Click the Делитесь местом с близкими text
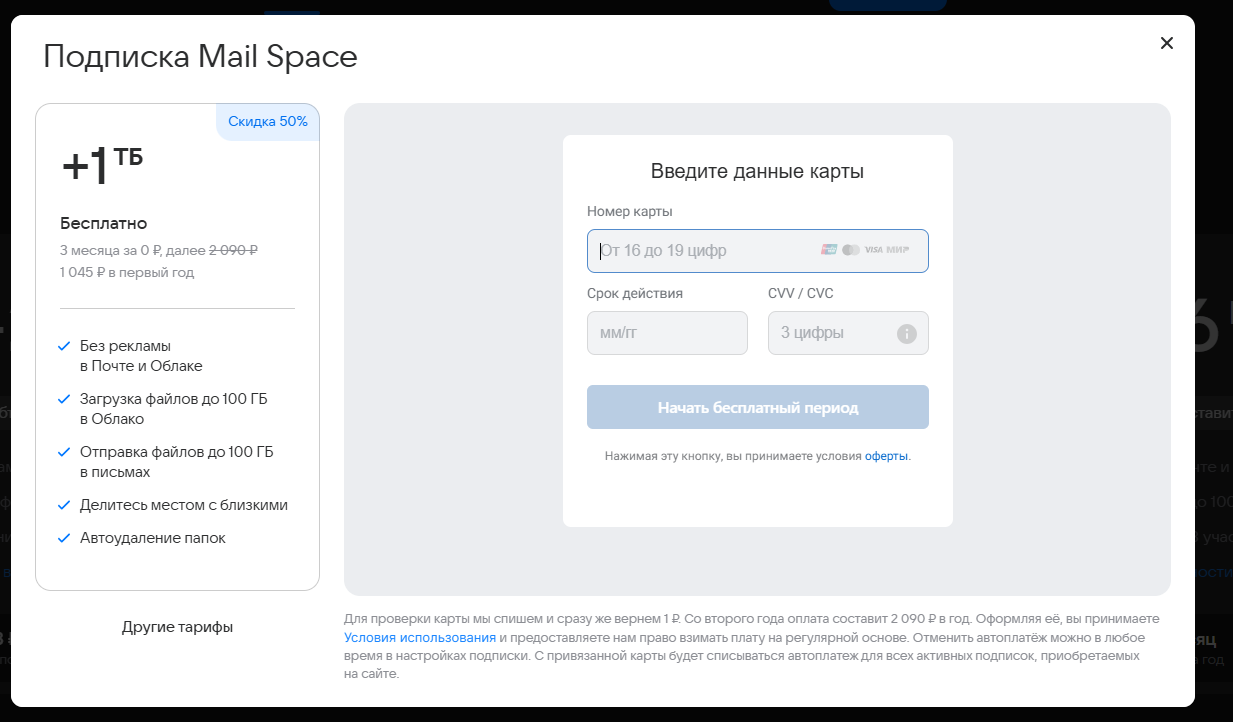Viewport: 1233px width, 722px height. pos(184,505)
